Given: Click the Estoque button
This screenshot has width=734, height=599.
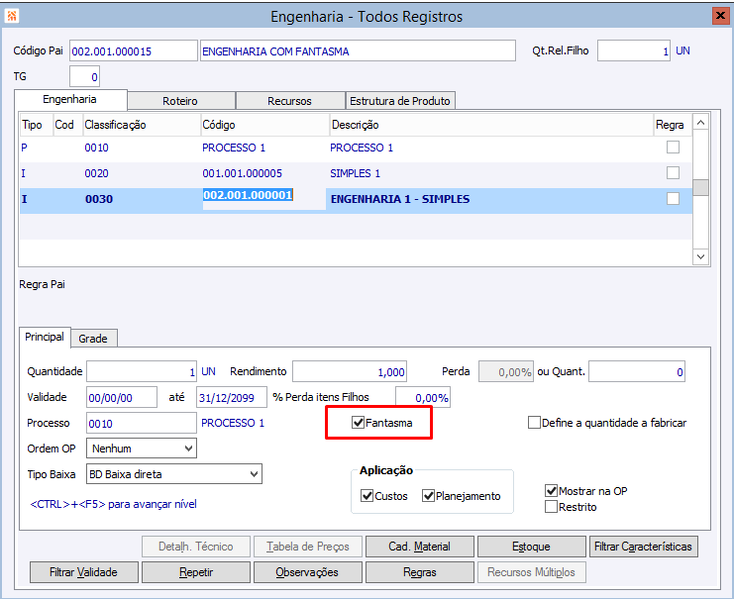Looking at the screenshot, I should (x=531, y=547).
